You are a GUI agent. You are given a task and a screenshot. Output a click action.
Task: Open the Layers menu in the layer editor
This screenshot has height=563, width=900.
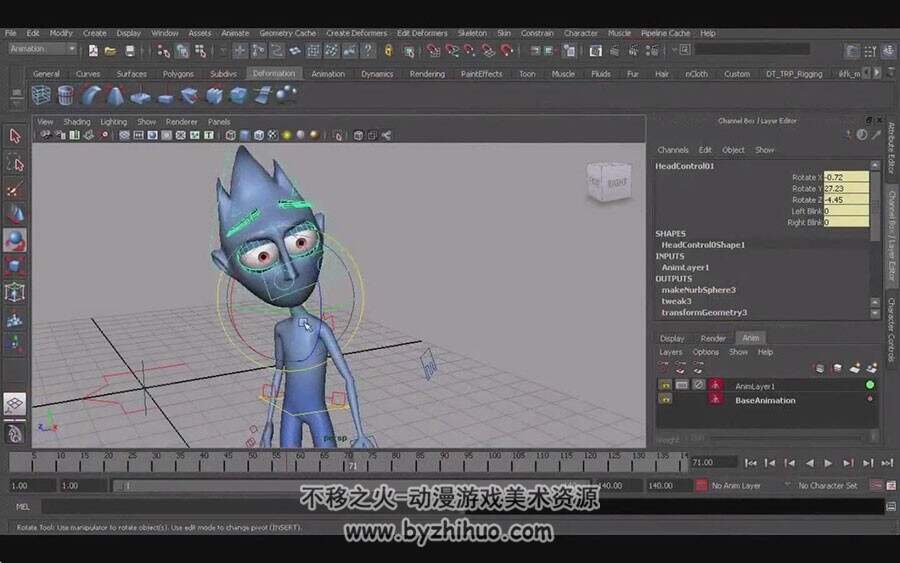pos(670,352)
